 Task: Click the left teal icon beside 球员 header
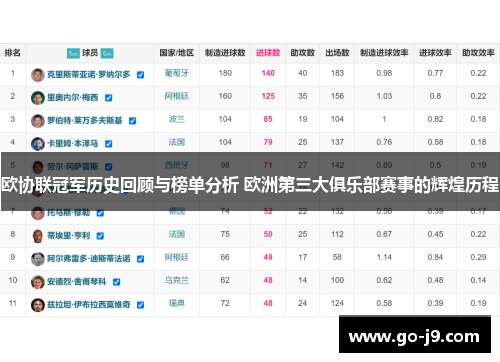tap(73, 53)
